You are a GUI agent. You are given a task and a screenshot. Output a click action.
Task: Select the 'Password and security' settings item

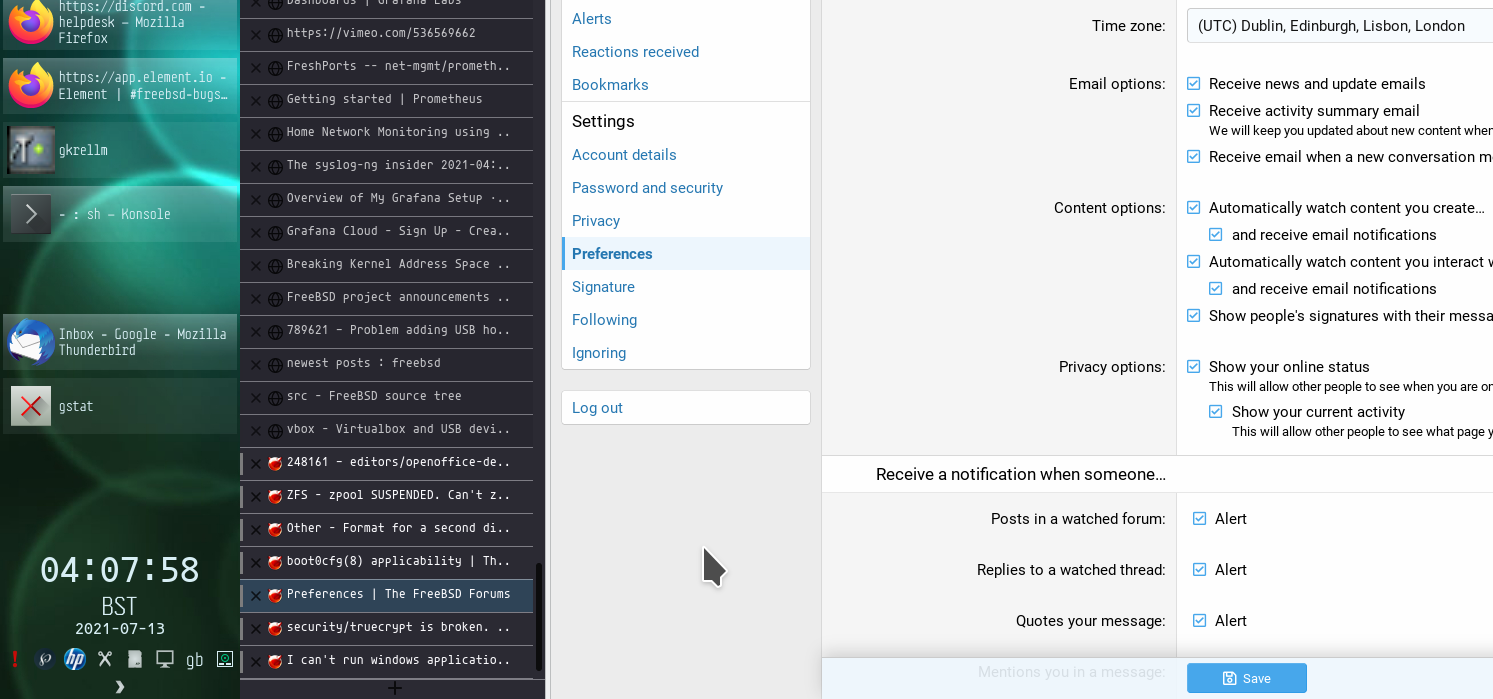point(647,188)
